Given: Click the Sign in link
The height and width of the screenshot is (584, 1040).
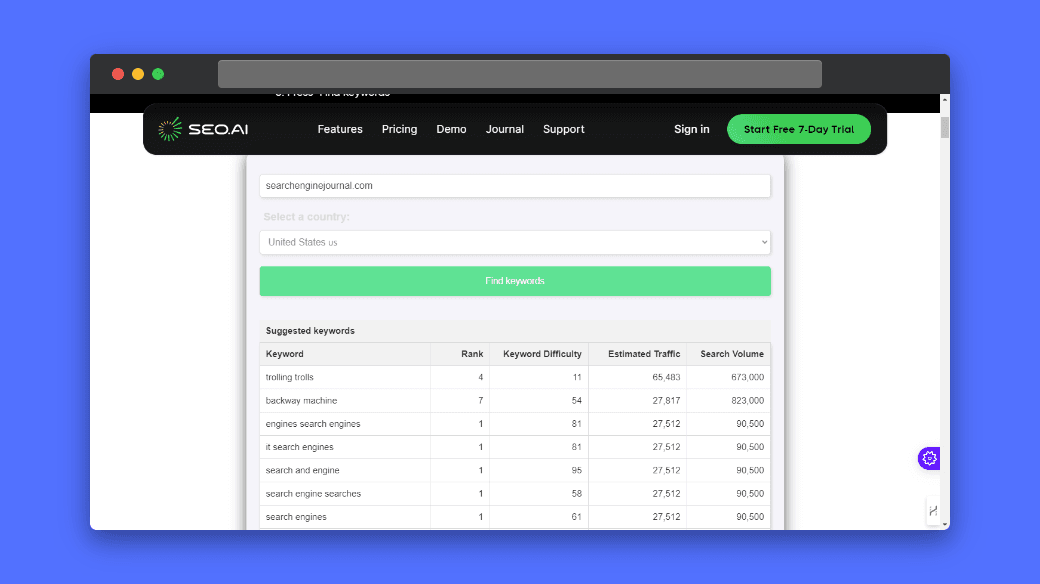Looking at the screenshot, I should coord(692,129).
